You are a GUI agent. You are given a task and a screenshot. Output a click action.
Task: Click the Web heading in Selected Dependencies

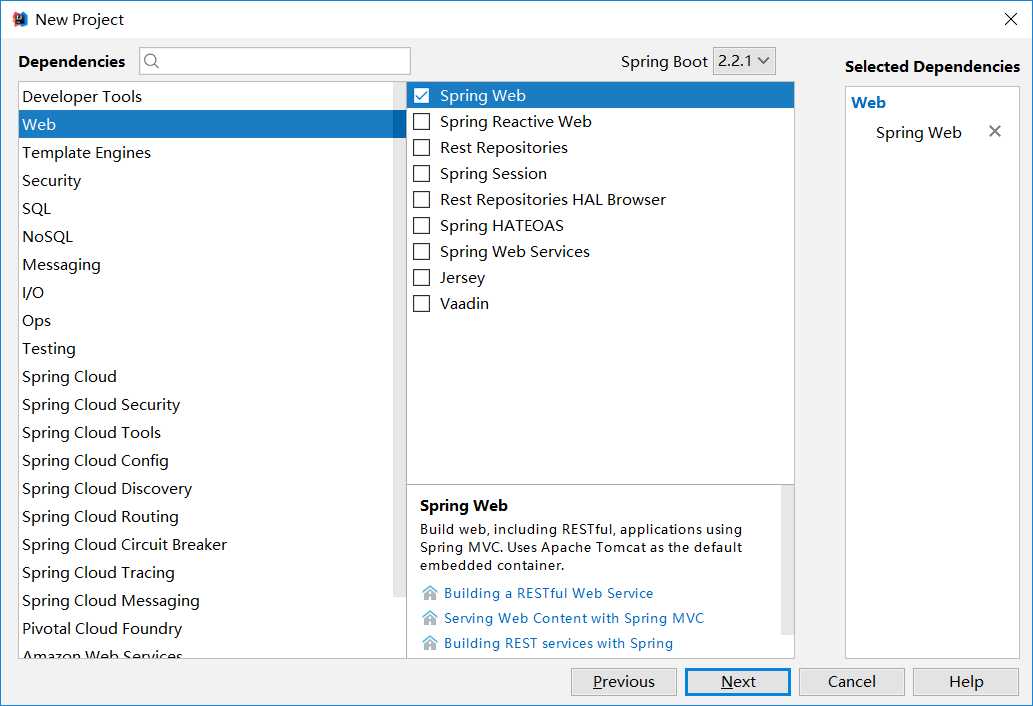868,102
